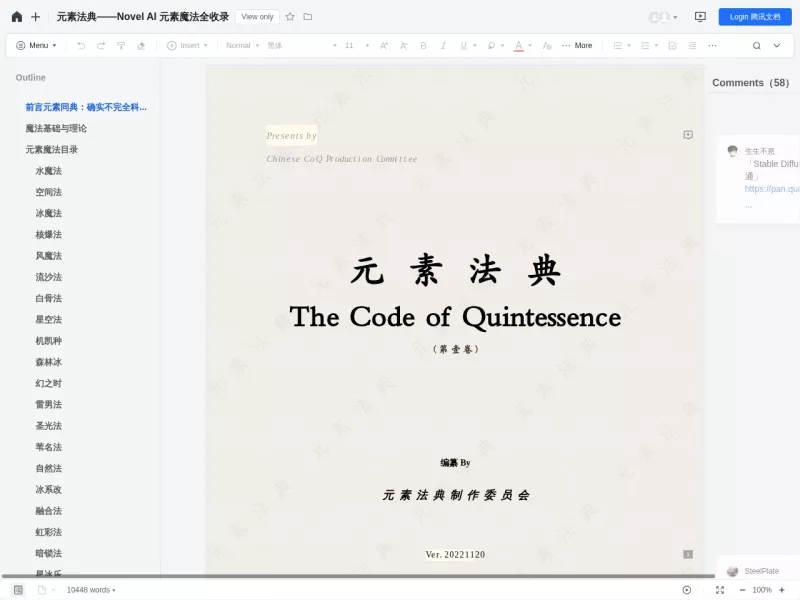The width and height of the screenshot is (800, 600).
Task: Jump to 流沙法 outline entry
Action: pos(48,277)
